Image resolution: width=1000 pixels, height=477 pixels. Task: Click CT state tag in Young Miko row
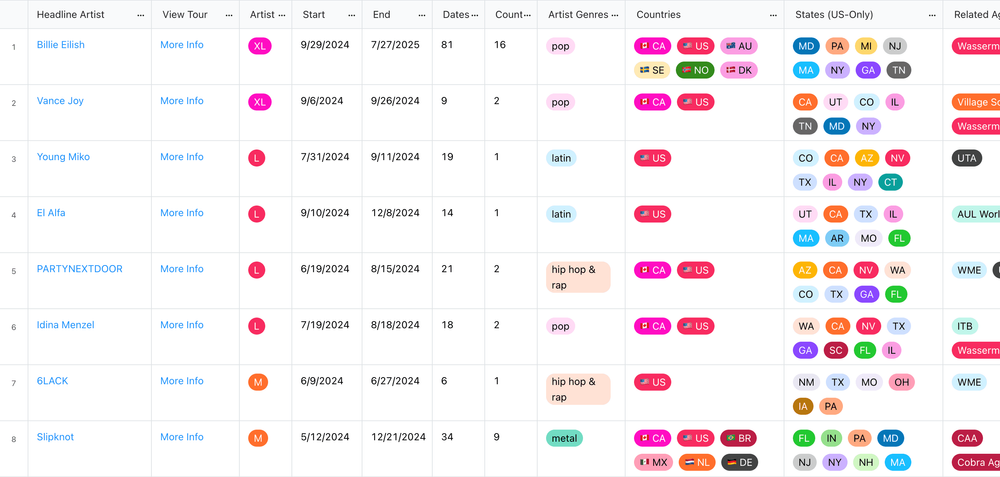891,182
